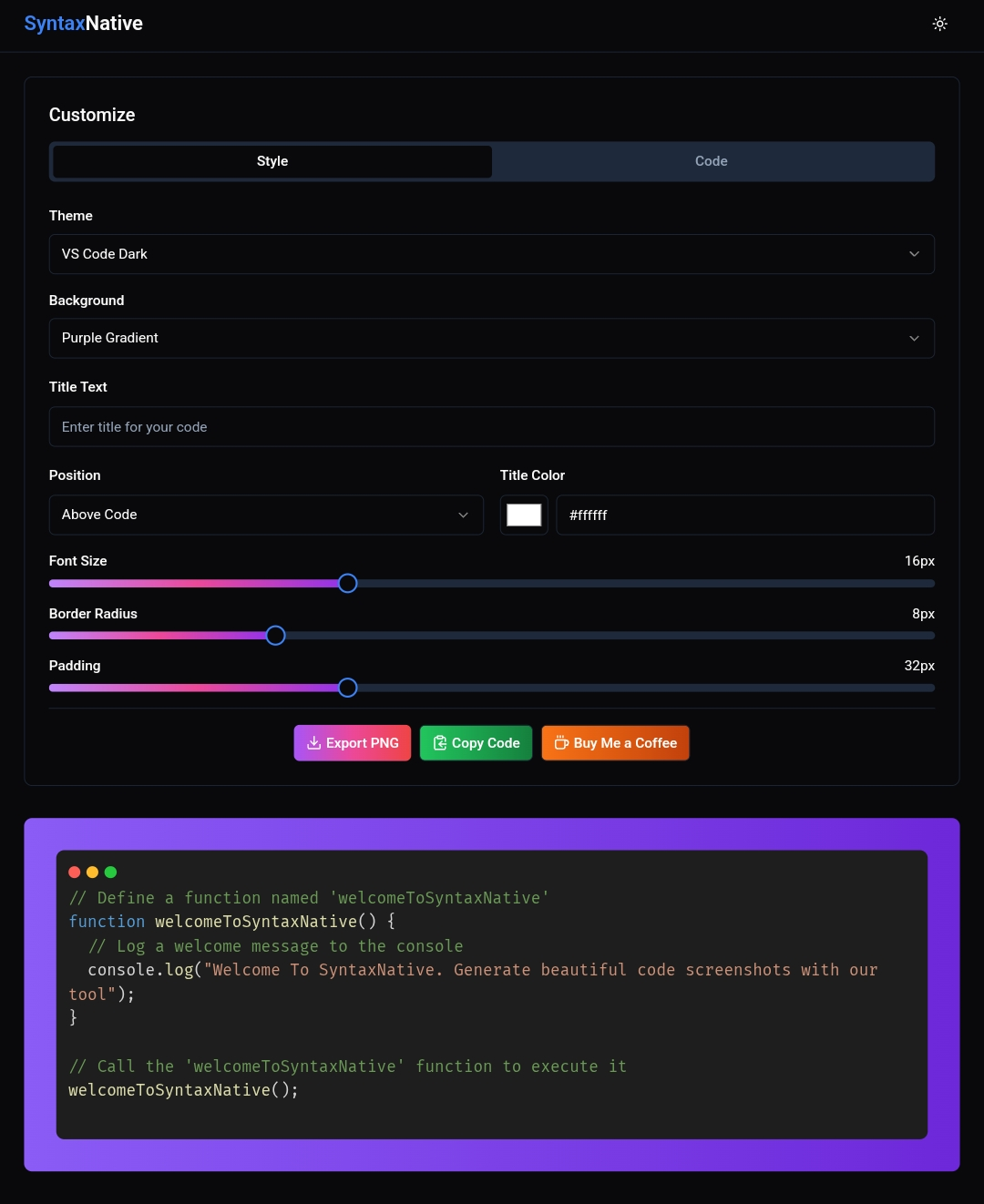Image resolution: width=984 pixels, height=1204 pixels.
Task: Open the Theme dropdown VS Code Dark
Action: tap(492, 254)
